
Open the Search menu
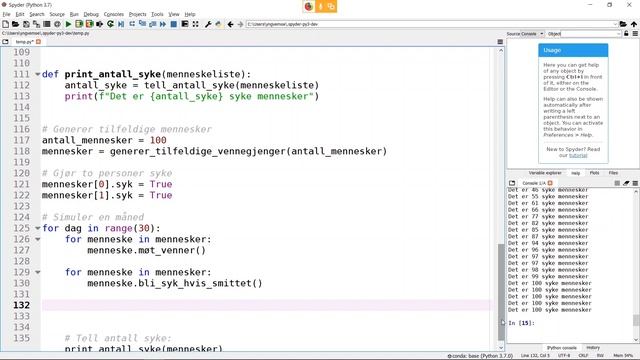pos(37,14)
